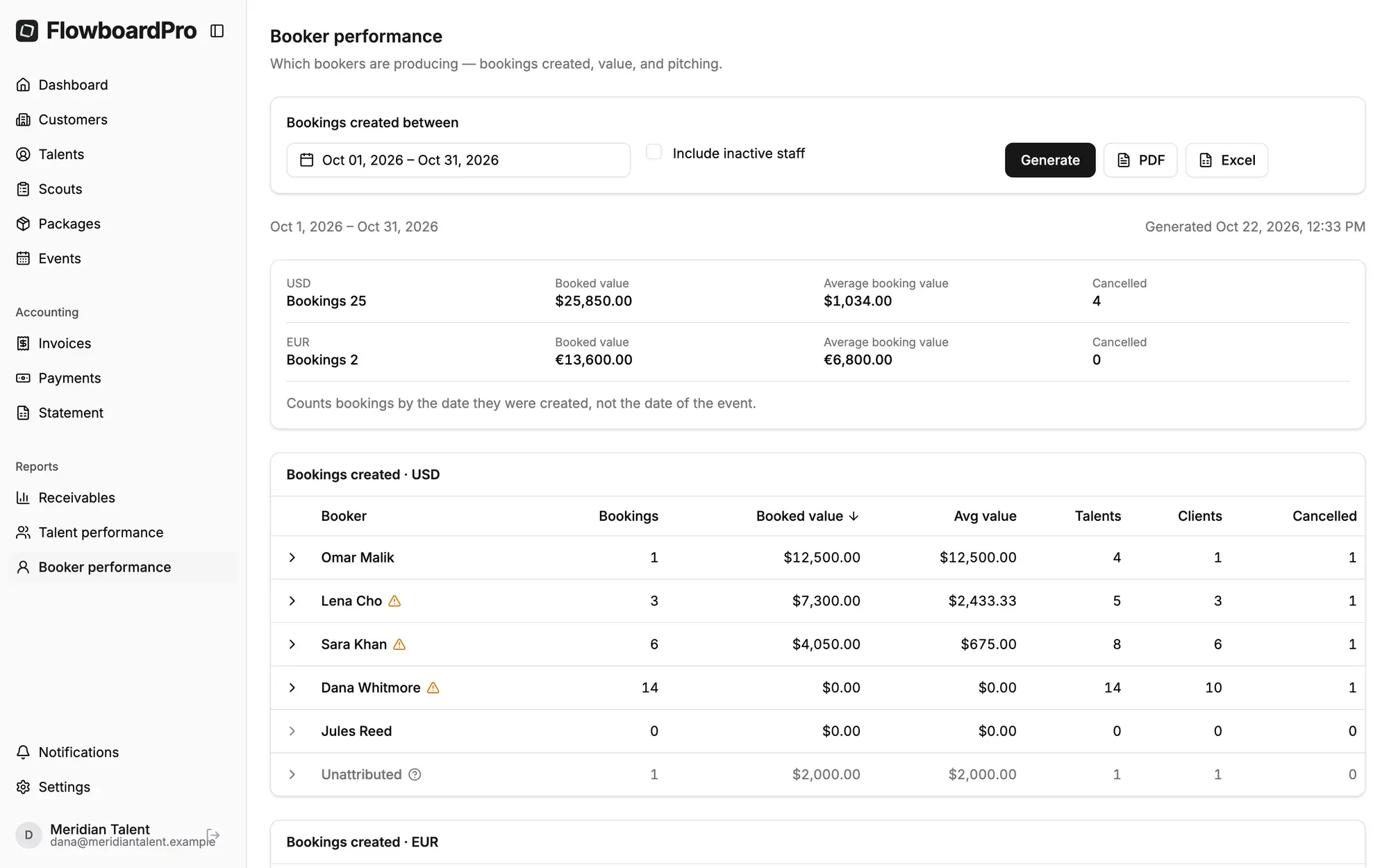Image resolution: width=1389 pixels, height=868 pixels.
Task: Click the FlowboardPro logo icon
Action: coord(27,31)
